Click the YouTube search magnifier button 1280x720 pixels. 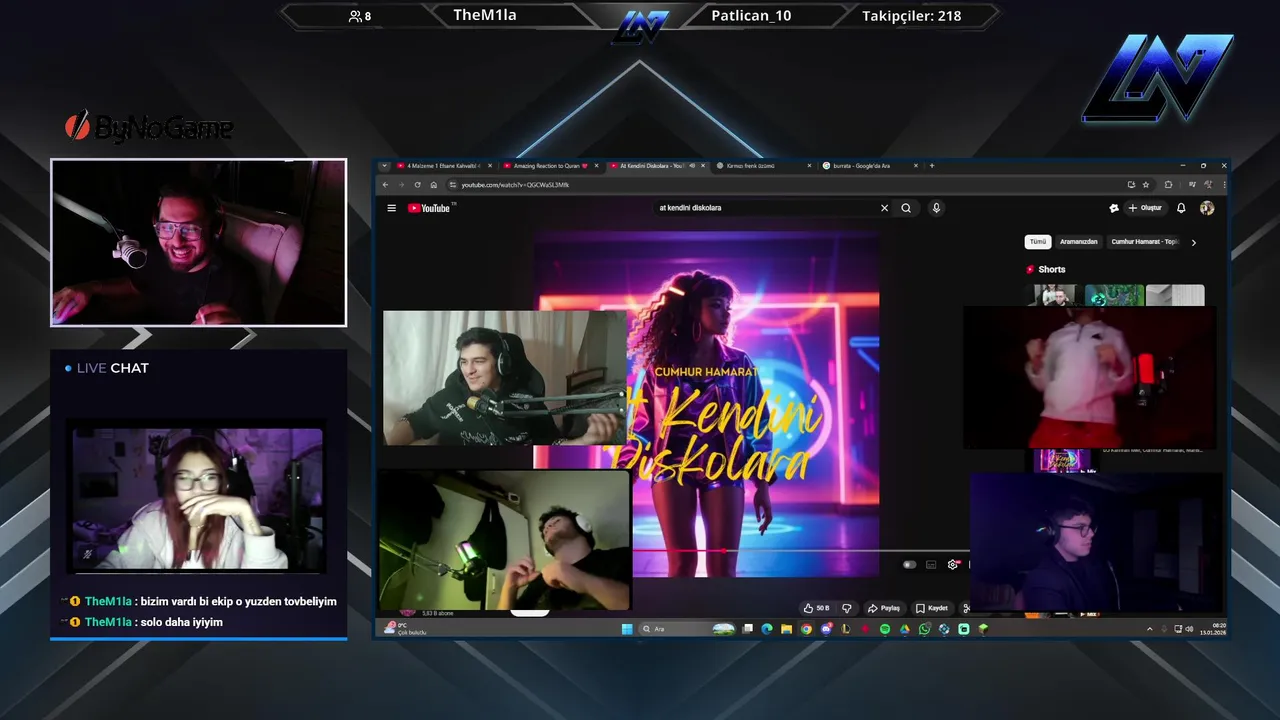[906, 208]
